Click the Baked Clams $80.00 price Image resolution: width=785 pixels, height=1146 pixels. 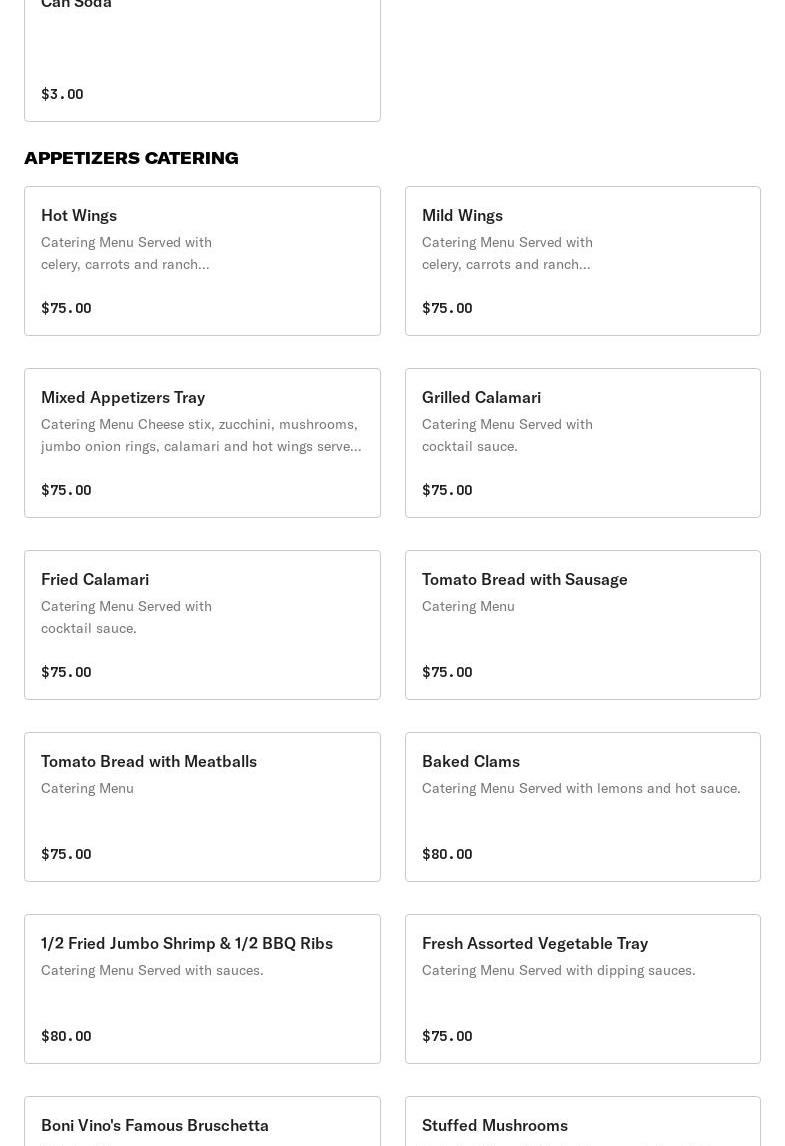(x=447, y=854)
